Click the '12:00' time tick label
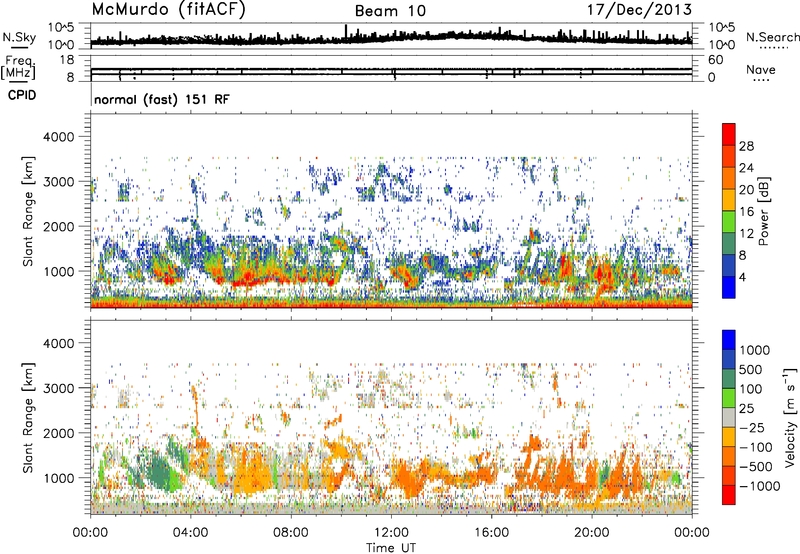Screen dimensions: 800x554 (x=391, y=533)
